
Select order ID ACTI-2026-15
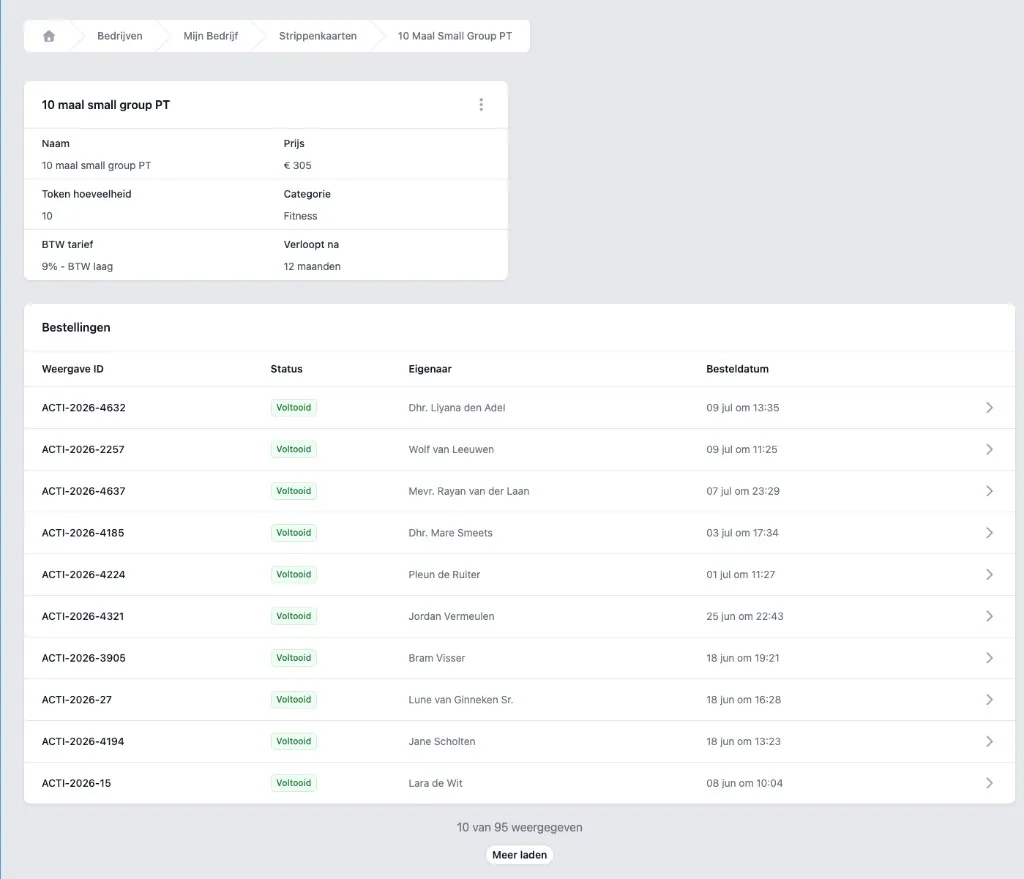[x=76, y=783]
